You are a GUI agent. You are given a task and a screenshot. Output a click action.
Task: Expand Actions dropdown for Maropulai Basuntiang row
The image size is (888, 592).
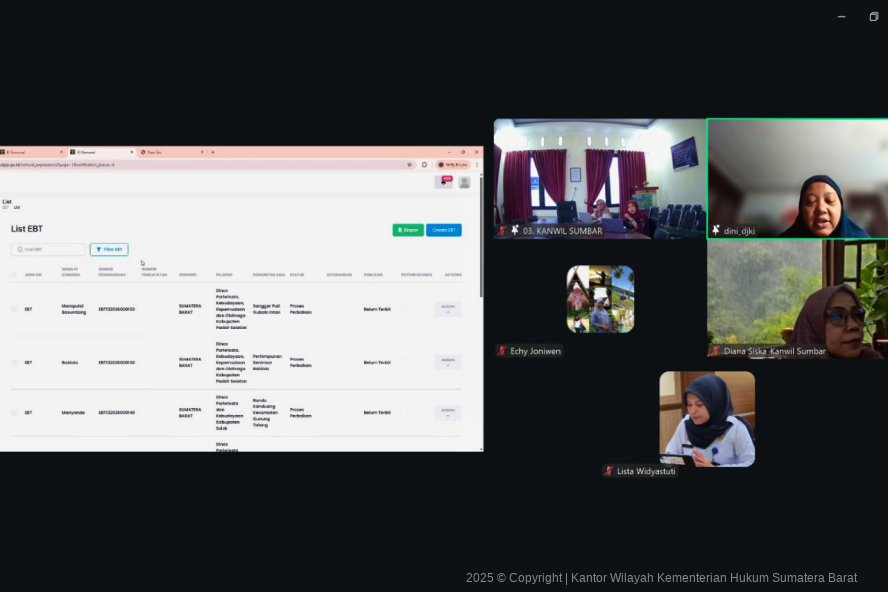click(448, 309)
